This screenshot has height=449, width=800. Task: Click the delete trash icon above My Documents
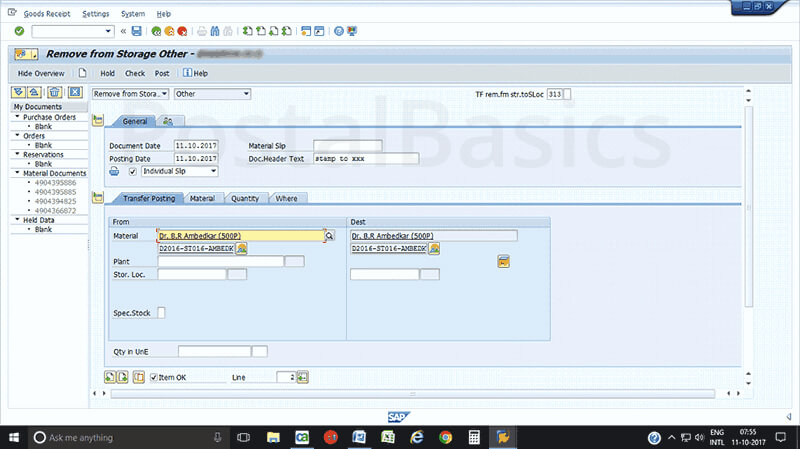click(55, 92)
